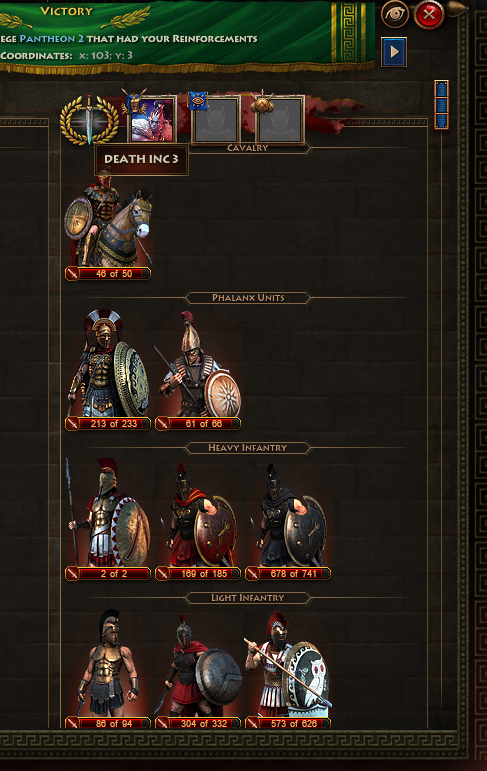
Task: Click the Pantheon 2 link in header
Action: (x=52, y=38)
